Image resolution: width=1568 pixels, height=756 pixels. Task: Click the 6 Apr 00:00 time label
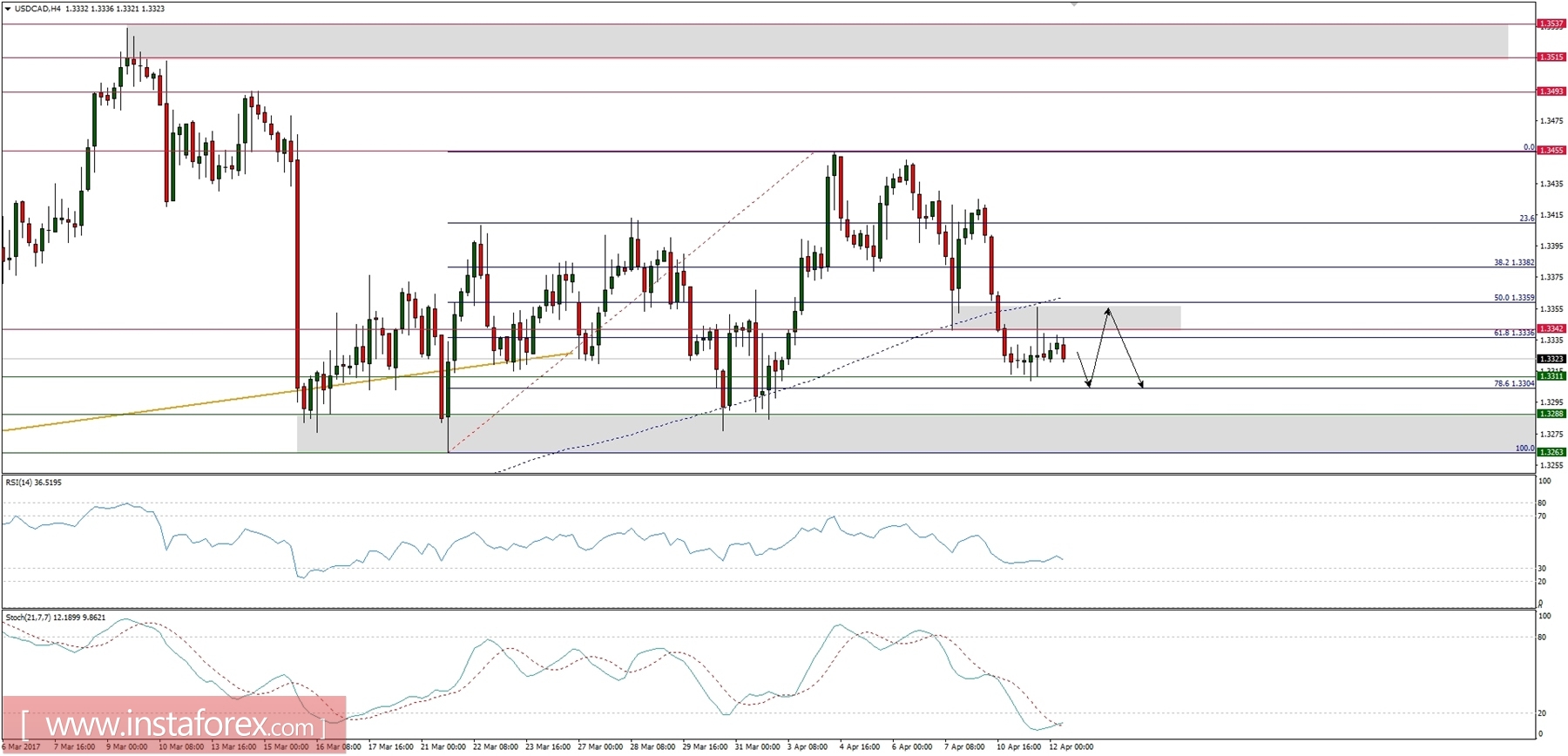tap(912, 747)
